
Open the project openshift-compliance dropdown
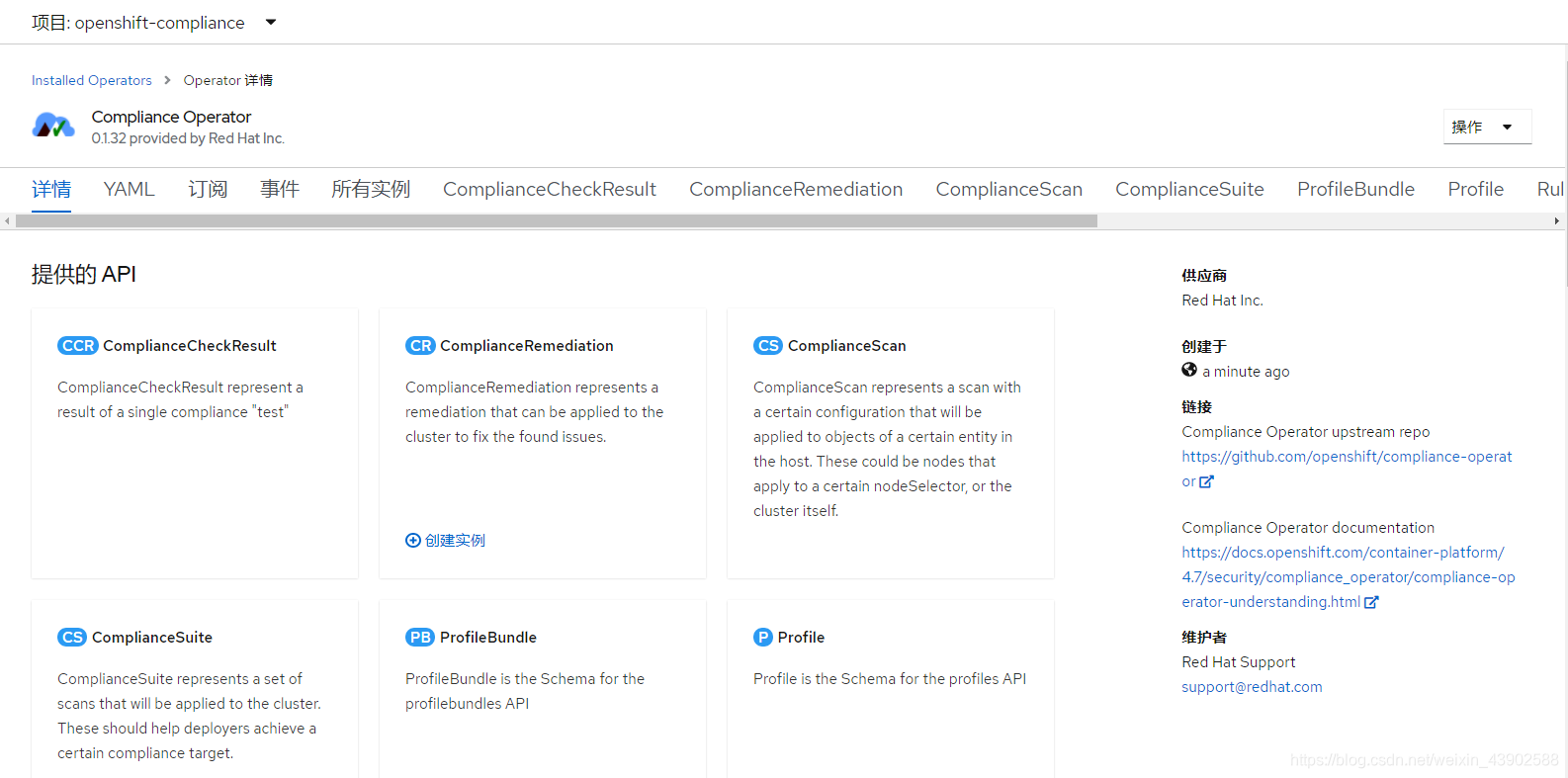coord(154,22)
